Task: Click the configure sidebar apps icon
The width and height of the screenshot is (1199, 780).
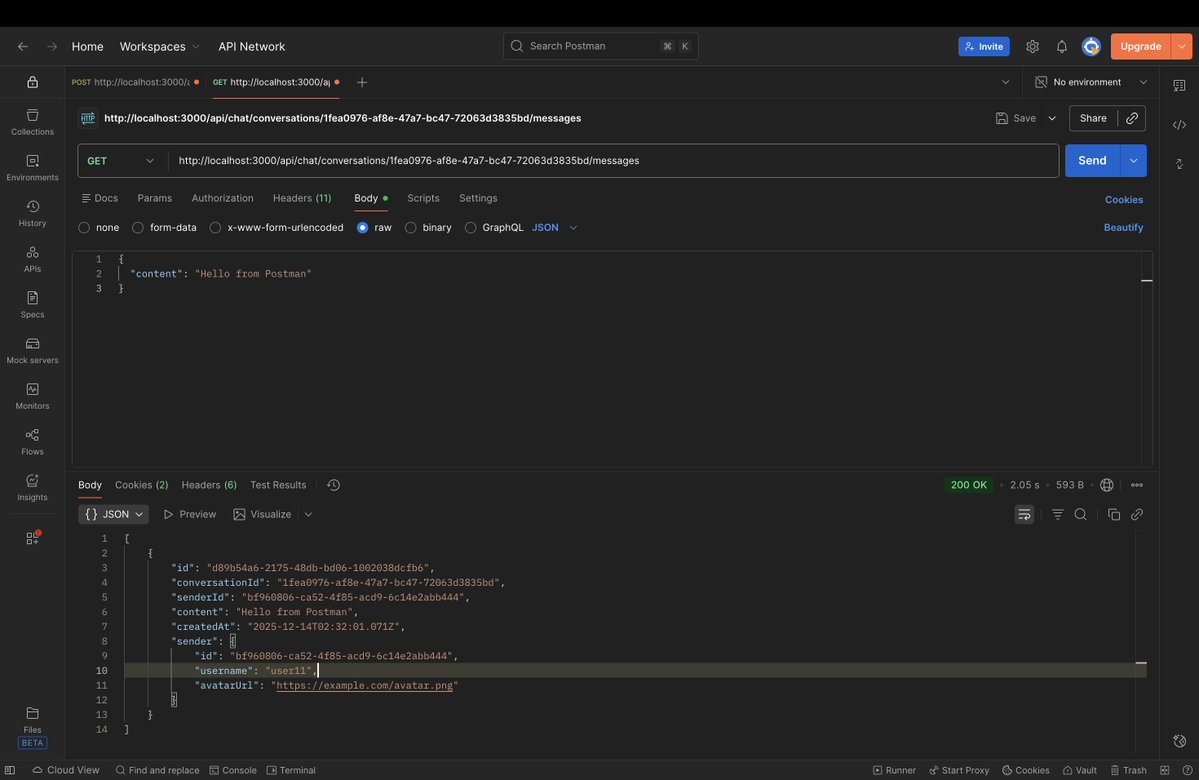Action: click(32, 538)
